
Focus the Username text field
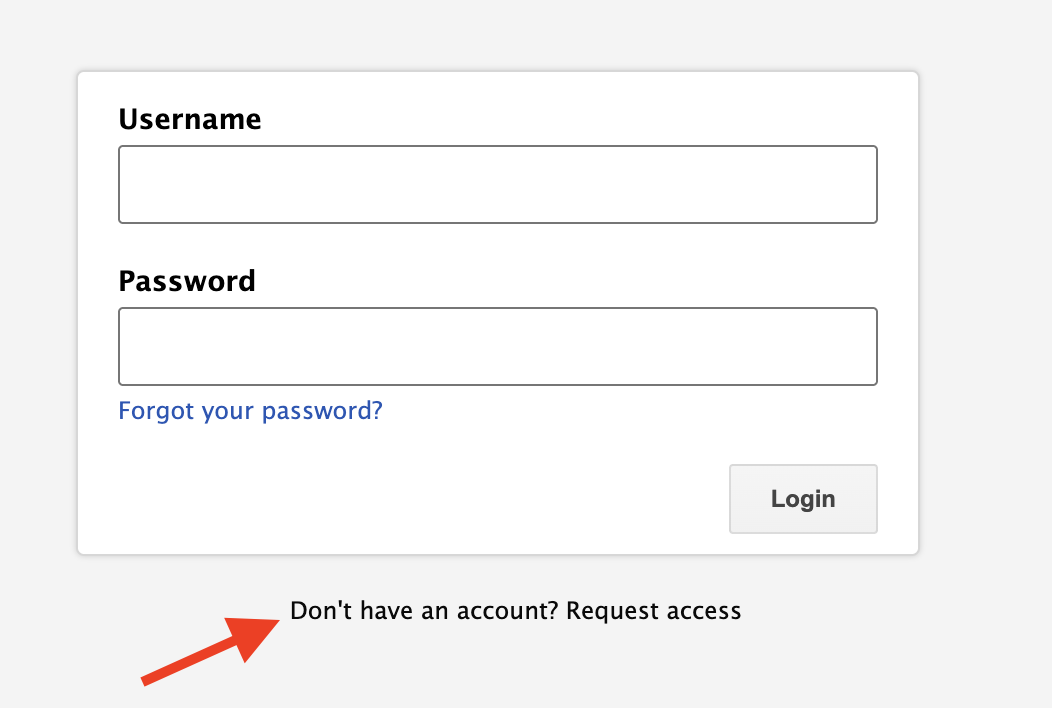[x=498, y=185]
